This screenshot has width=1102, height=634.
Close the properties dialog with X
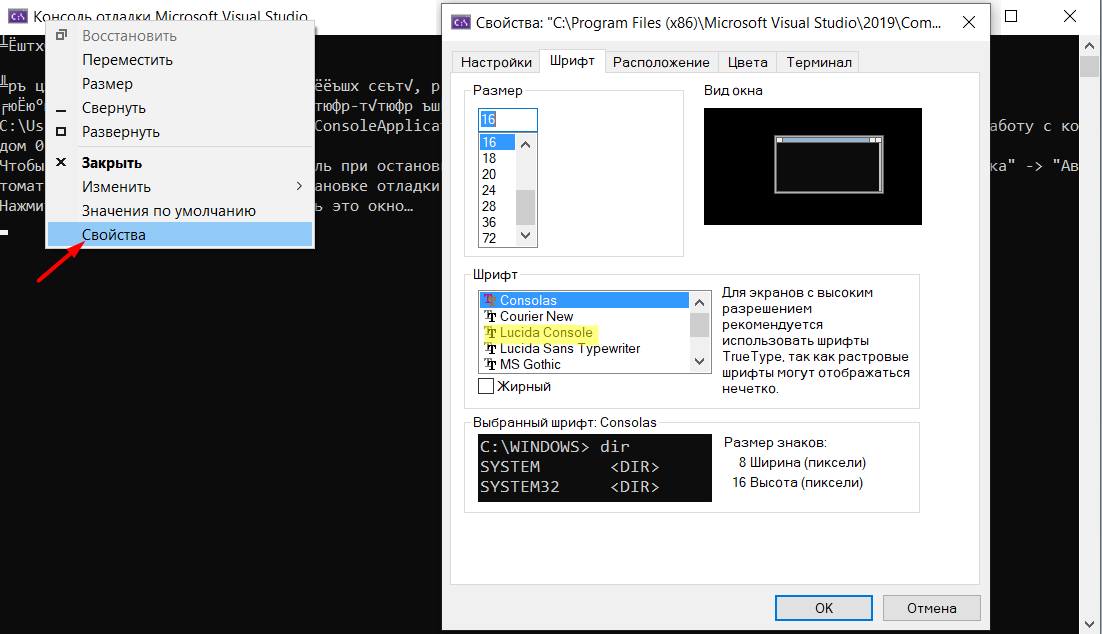point(968,22)
